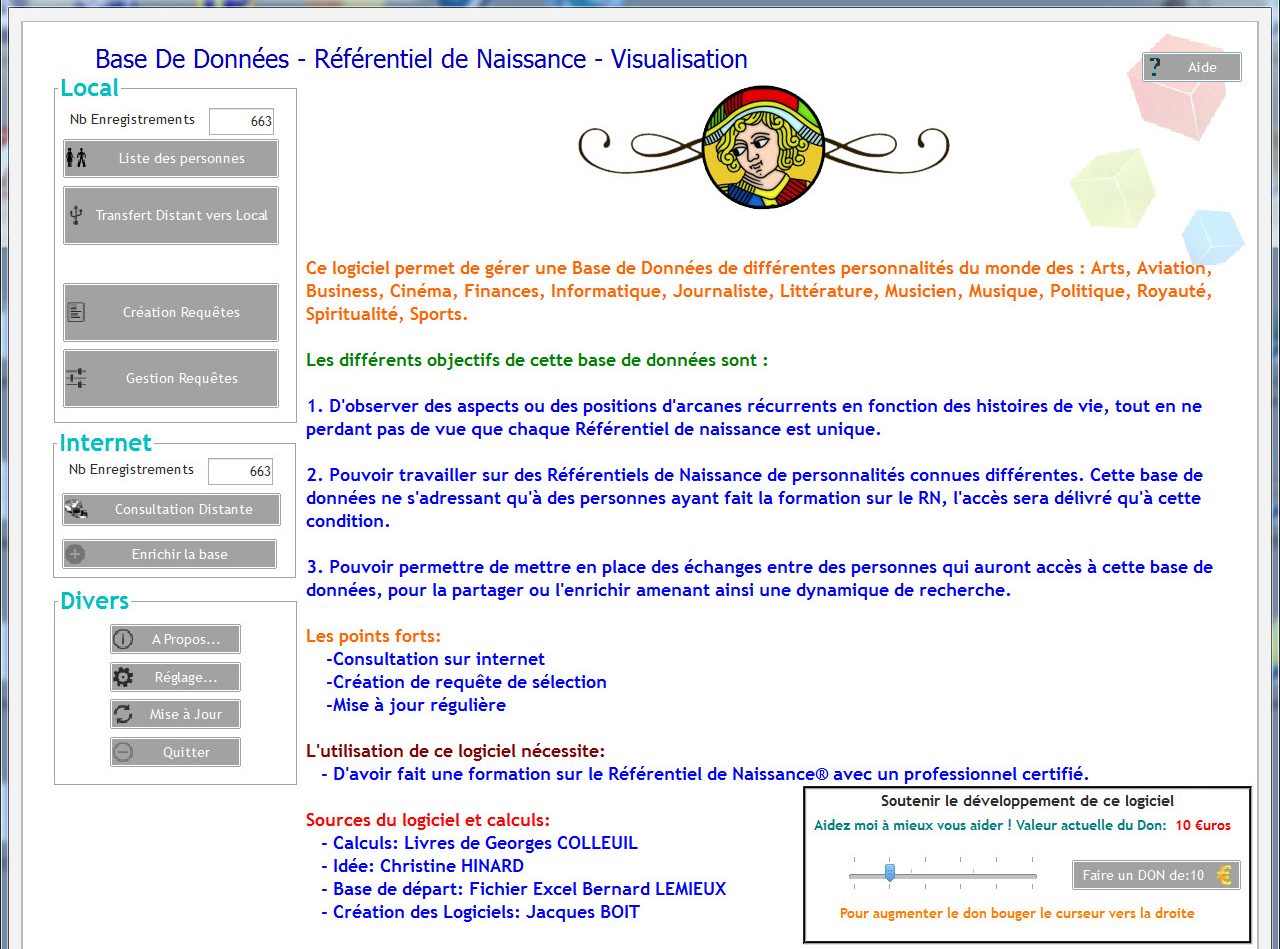Click the gear icon on Réglage

(123, 677)
